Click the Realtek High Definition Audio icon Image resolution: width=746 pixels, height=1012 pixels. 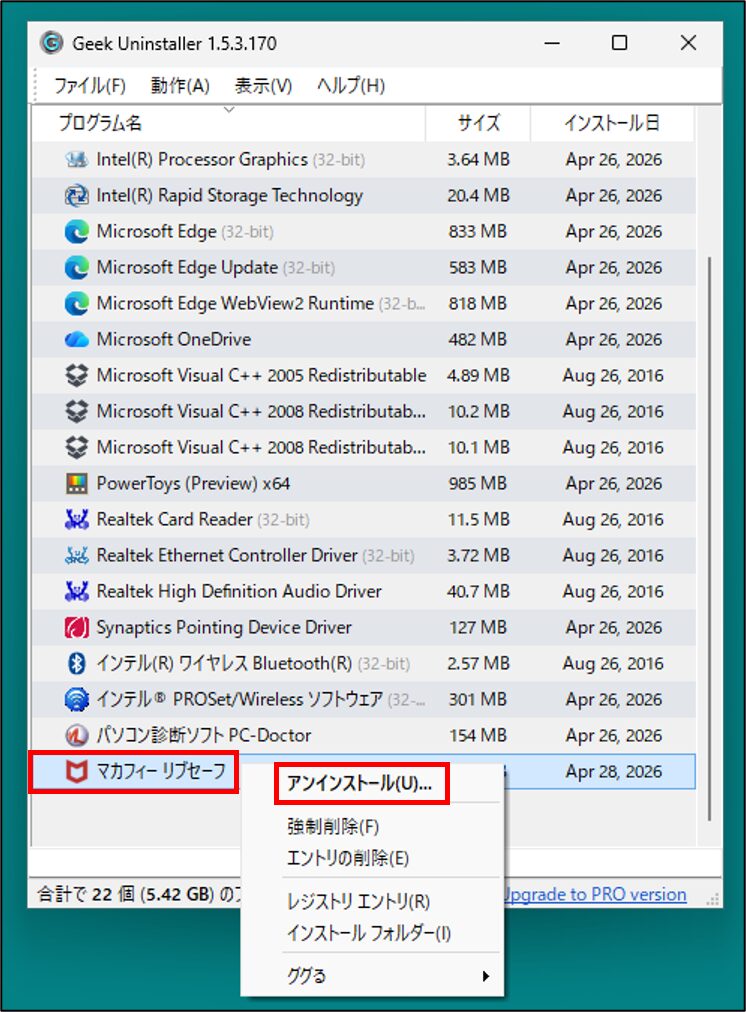pyautogui.click(x=77, y=591)
